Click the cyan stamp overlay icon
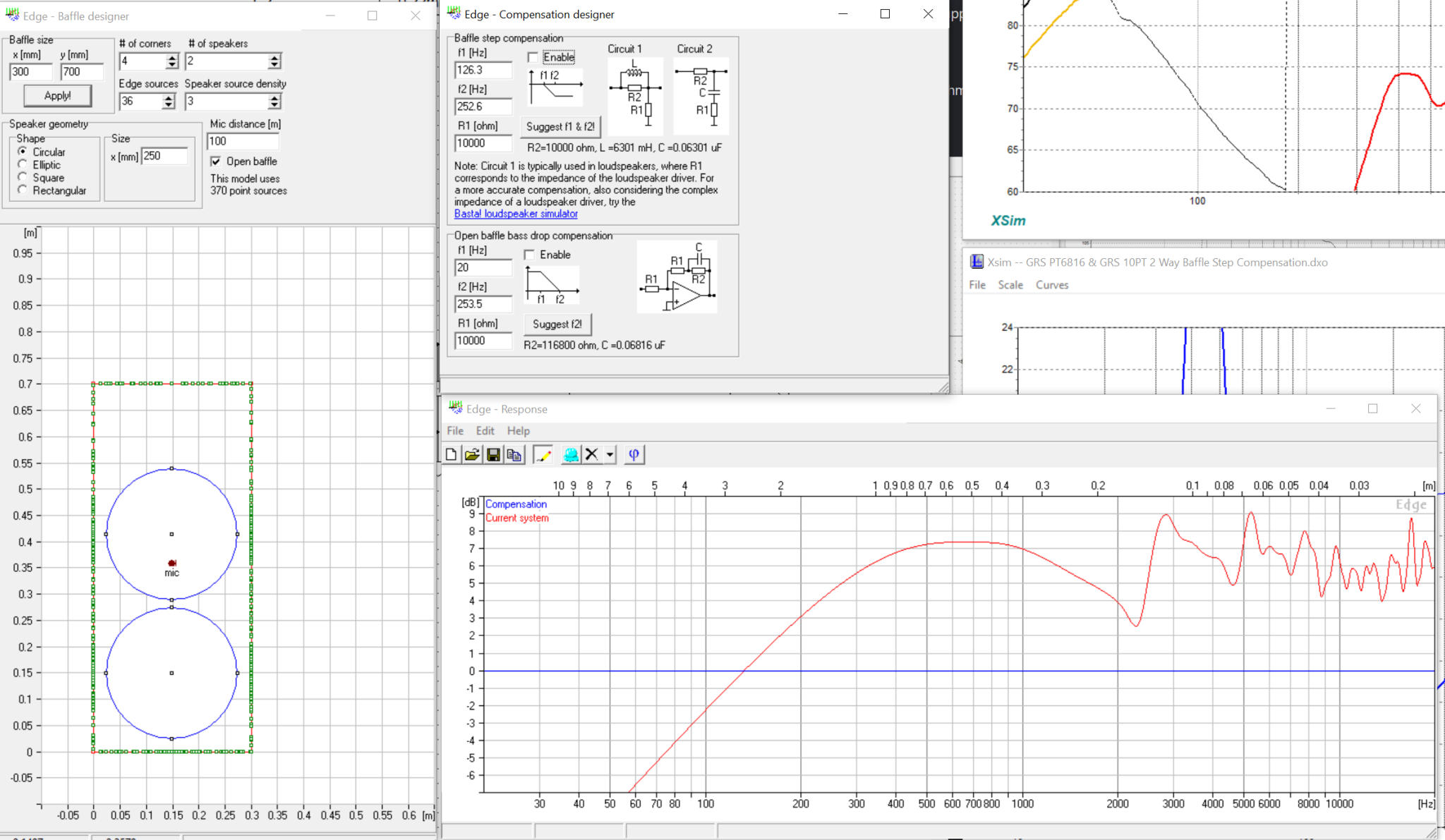This screenshot has height=840, width=1445. pyautogui.click(x=571, y=455)
